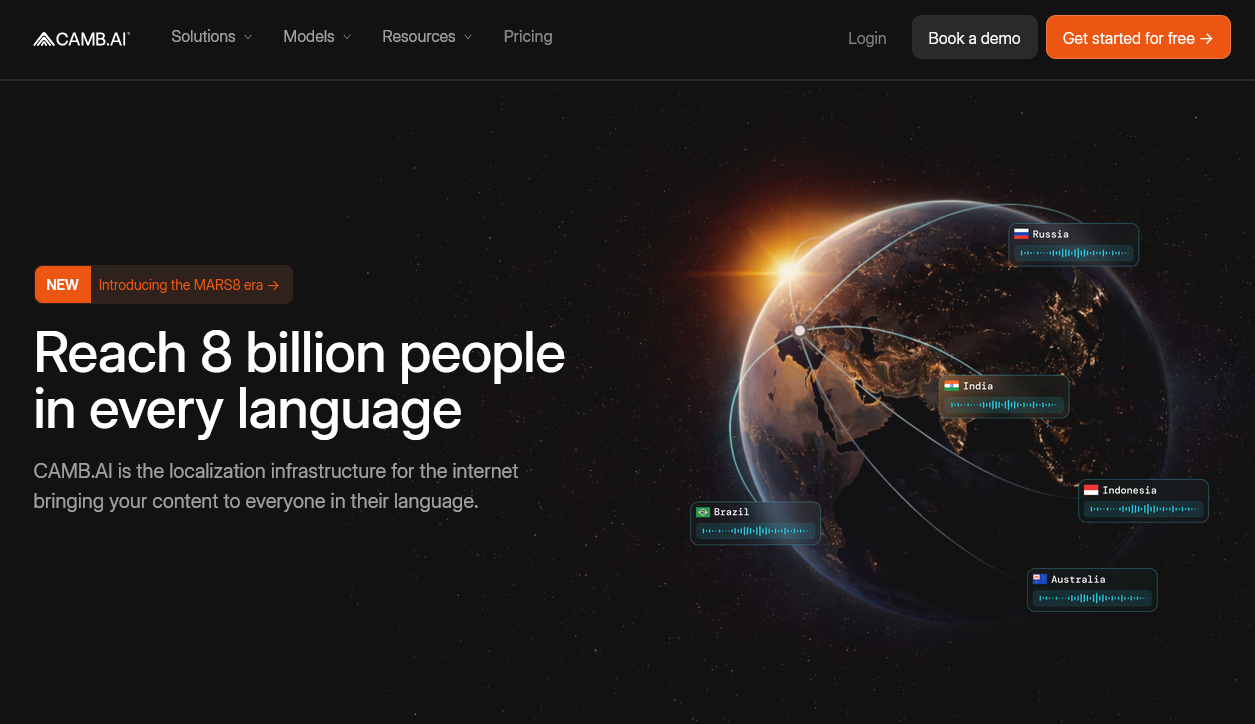The height and width of the screenshot is (724, 1255).
Task: Click the Australia flag icon
Action: click(x=1040, y=579)
